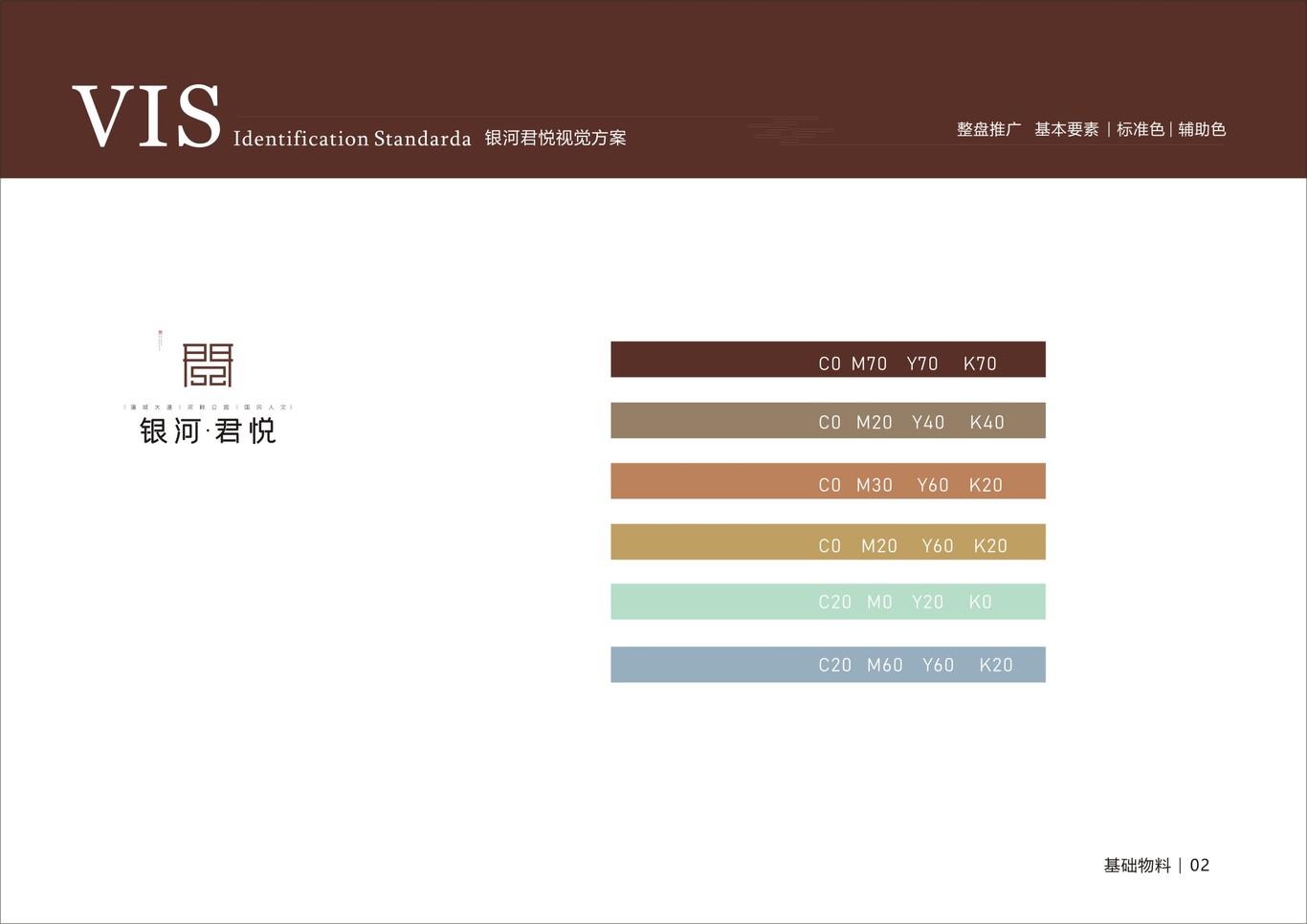This screenshot has width=1307, height=924.
Task: Choose the gold C0 M20 Y60 K20 swatch
Action: (x=828, y=542)
